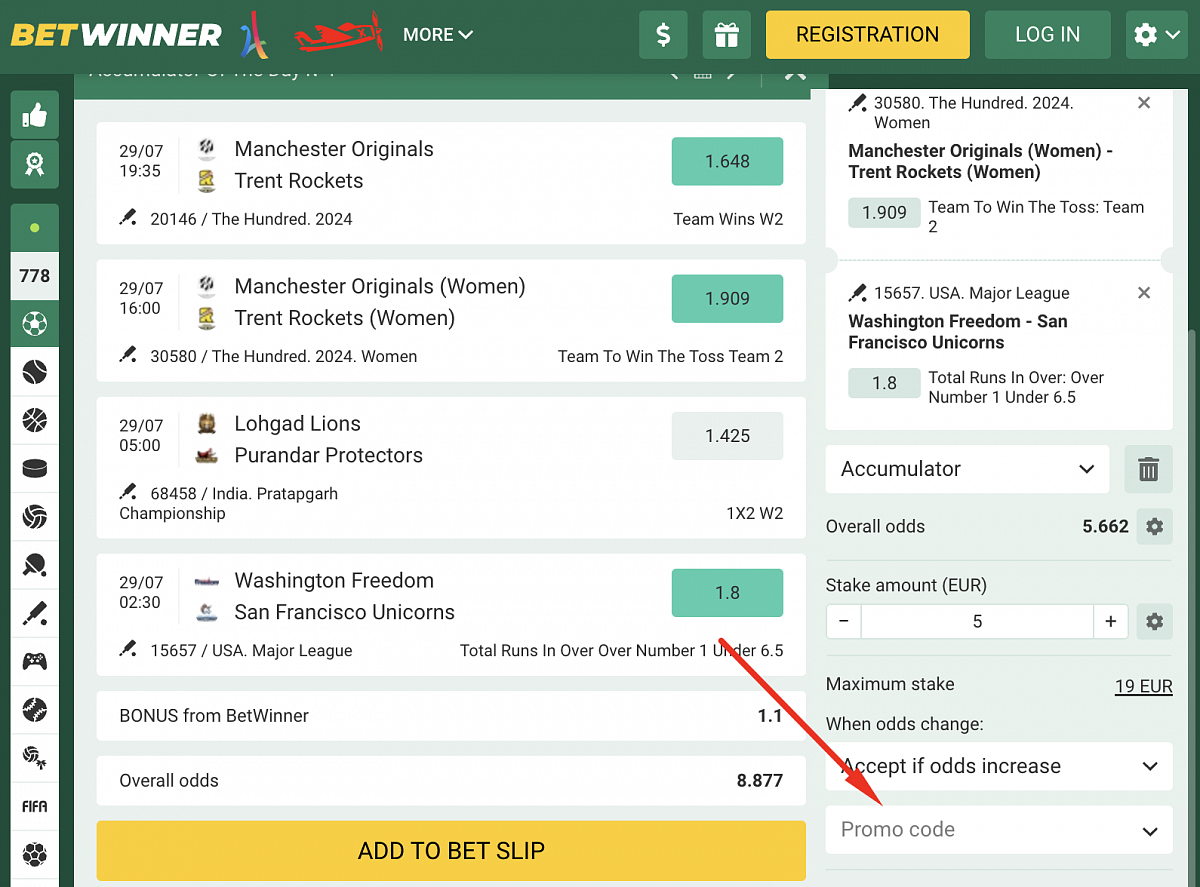Viewport: 1200px width, 887px height.
Task: Expand the Promo code field
Action: (998, 830)
